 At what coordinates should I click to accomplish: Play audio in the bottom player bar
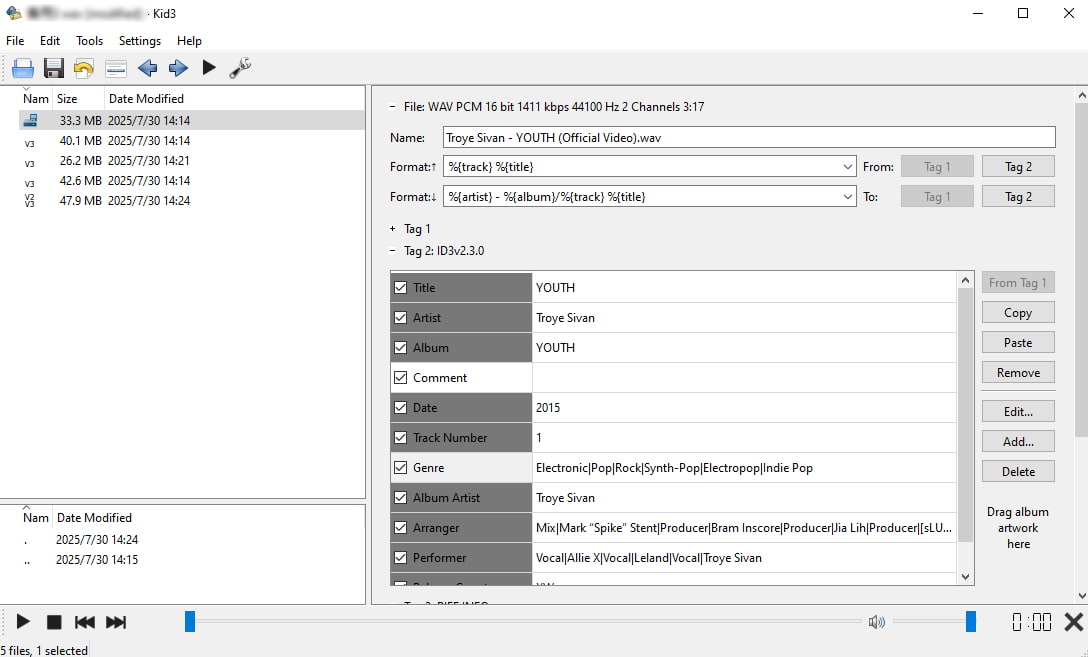[23, 622]
